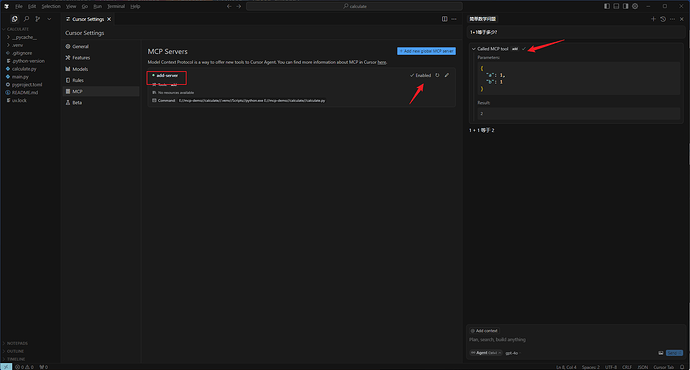Expand the .venv folder
Viewport: 690px width, 370px height.
pyautogui.click(x=18, y=45)
